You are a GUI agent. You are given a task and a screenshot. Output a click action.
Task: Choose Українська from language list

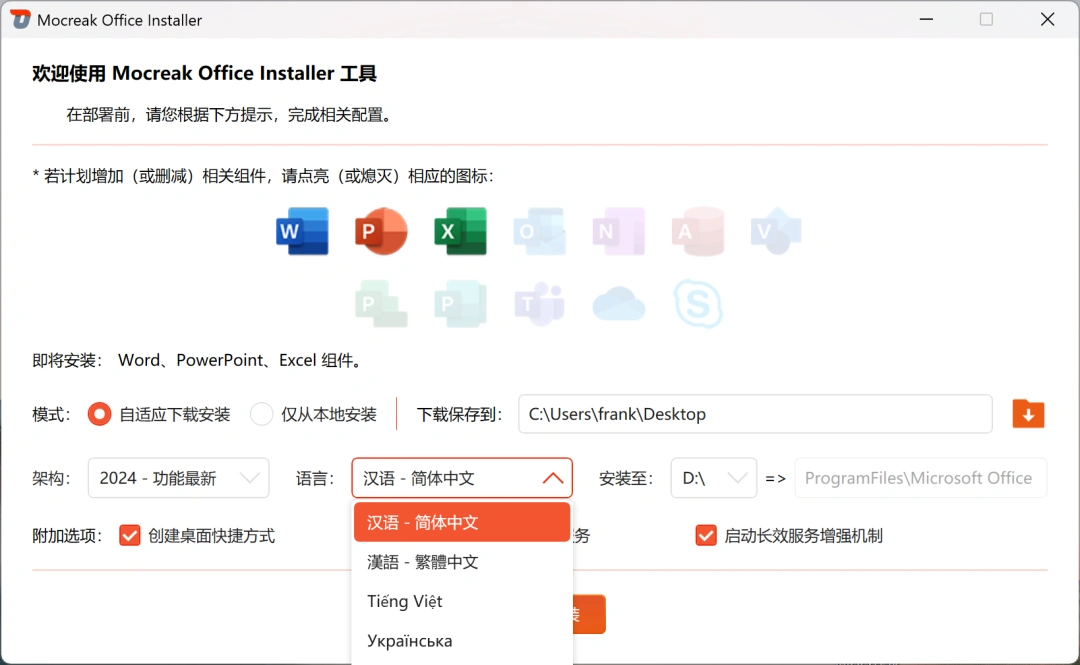coord(462,641)
